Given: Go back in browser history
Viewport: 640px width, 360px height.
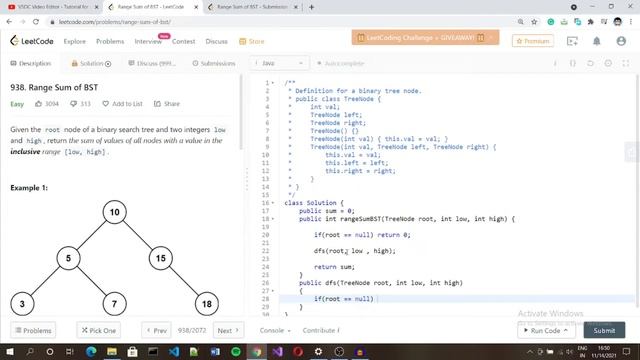Looking at the screenshot, I should click(x=9, y=22).
